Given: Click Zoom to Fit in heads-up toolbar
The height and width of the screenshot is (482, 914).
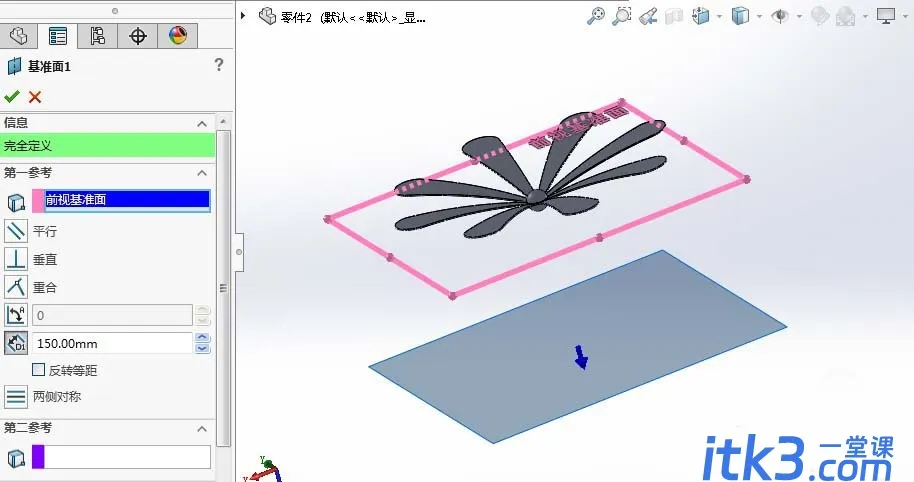Looking at the screenshot, I should (595, 16).
